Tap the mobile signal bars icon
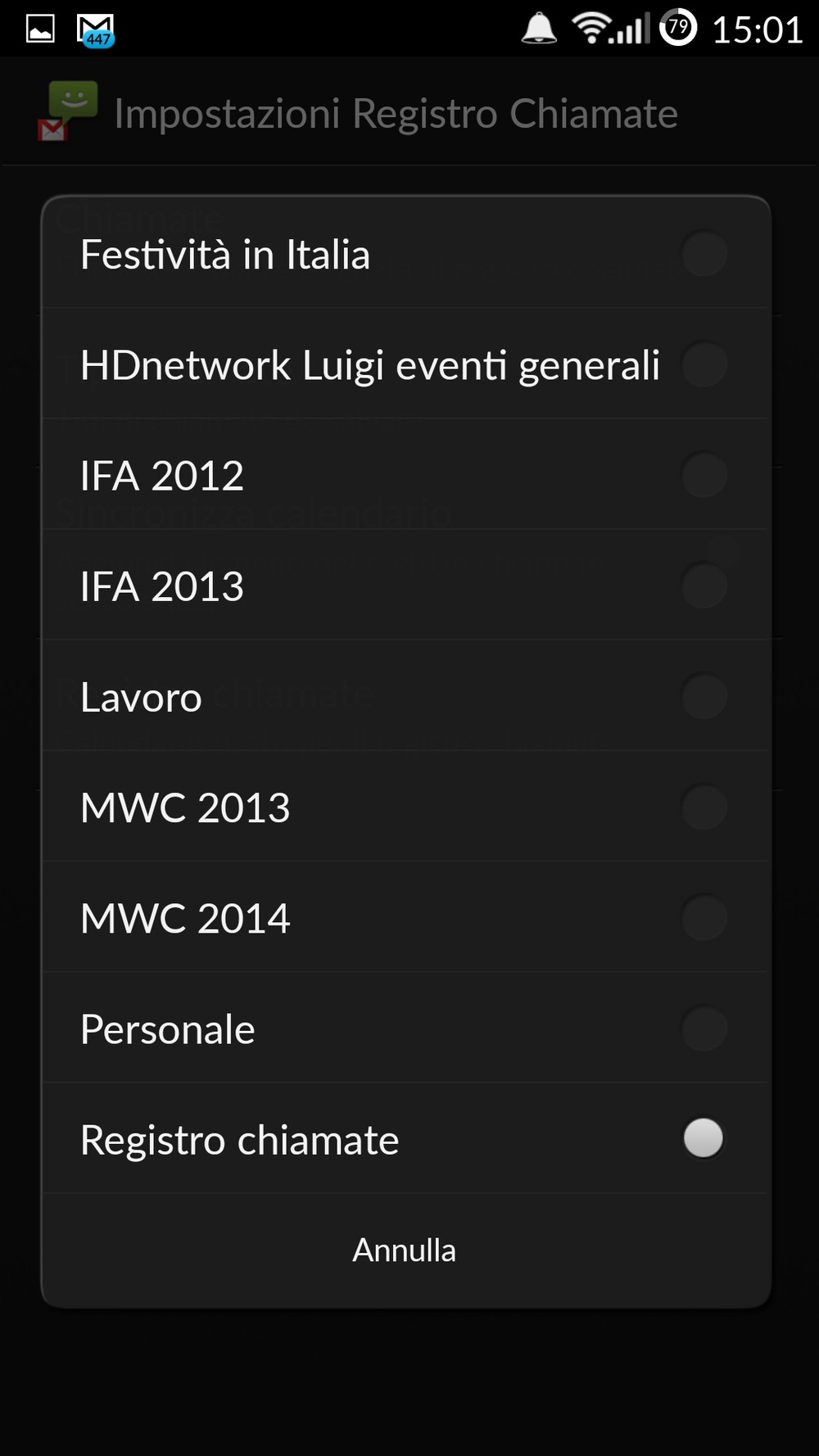Screen dimensions: 819x1456 coord(631,29)
